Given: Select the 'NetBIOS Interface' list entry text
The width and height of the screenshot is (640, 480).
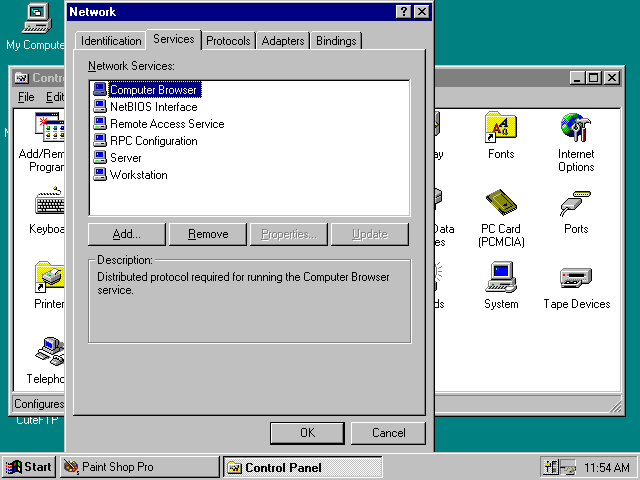Looking at the screenshot, I should click(153, 107).
